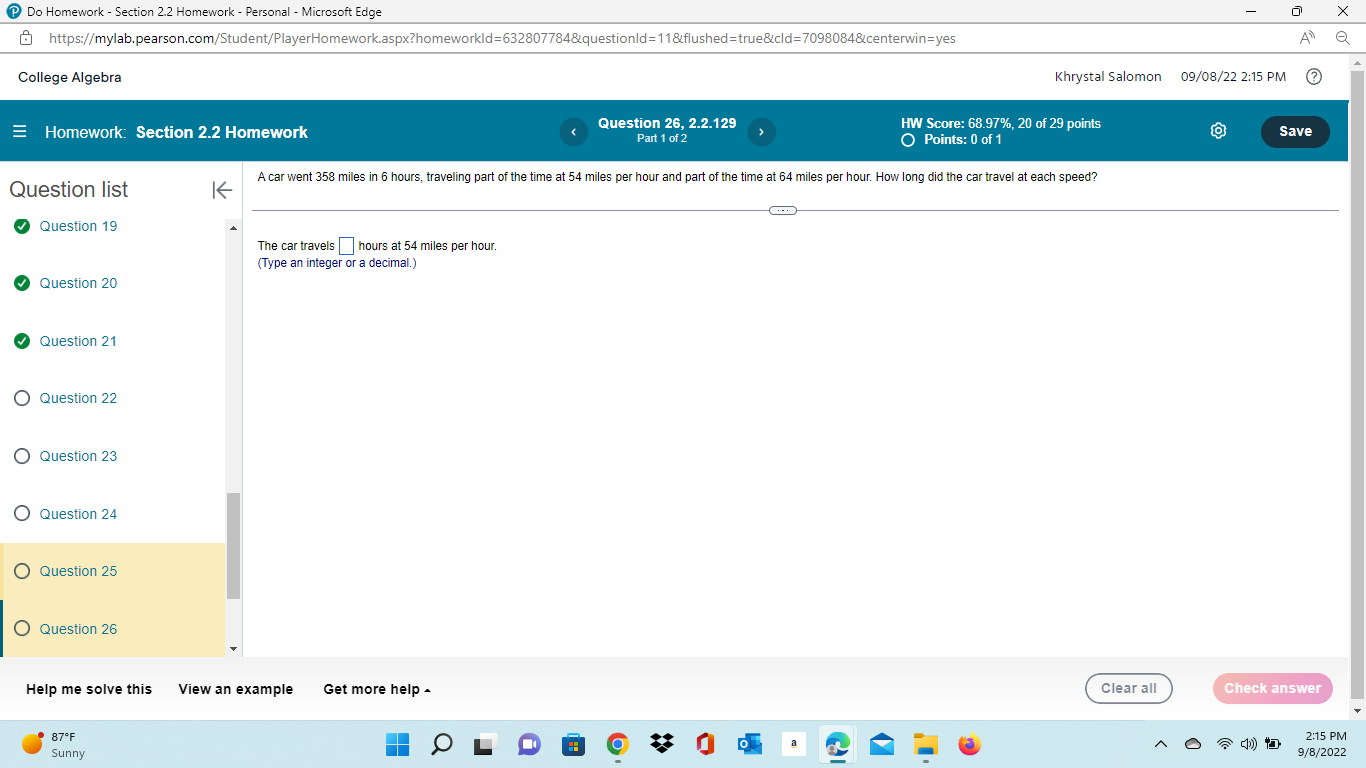Image resolution: width=1366 pixels, height=768 pixels.
Task: Expand the Get more help dropdown
Action: point(376,689)
